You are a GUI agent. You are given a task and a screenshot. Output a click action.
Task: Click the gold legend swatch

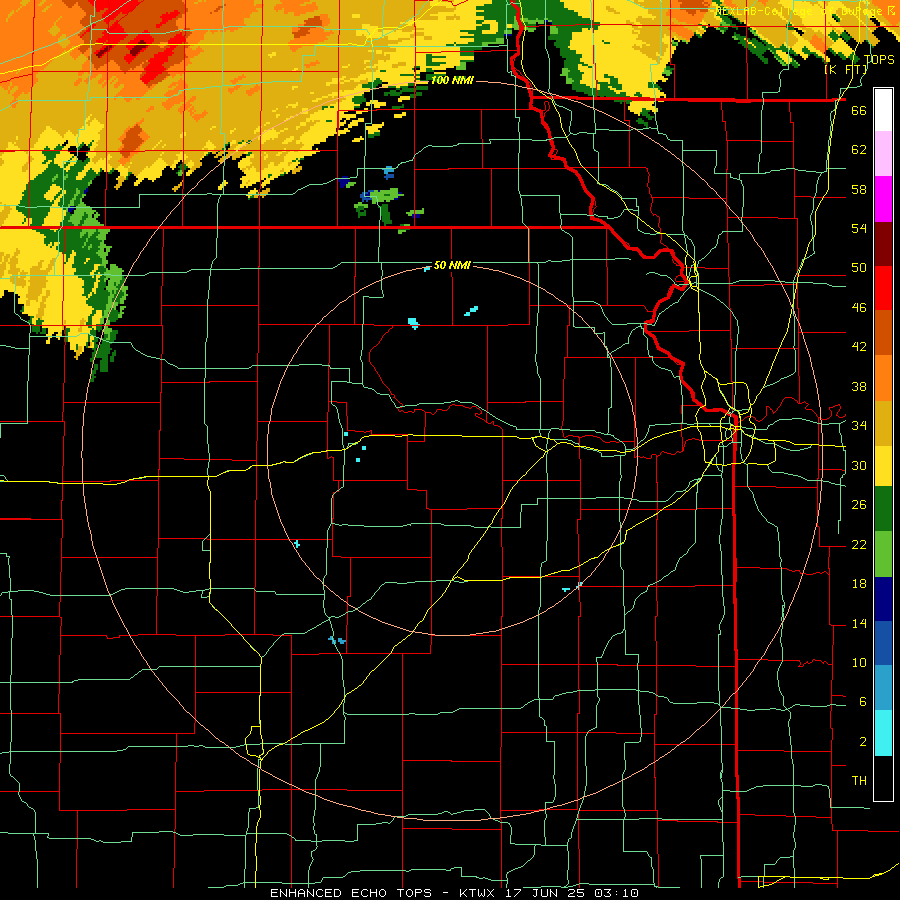point(883,422)
